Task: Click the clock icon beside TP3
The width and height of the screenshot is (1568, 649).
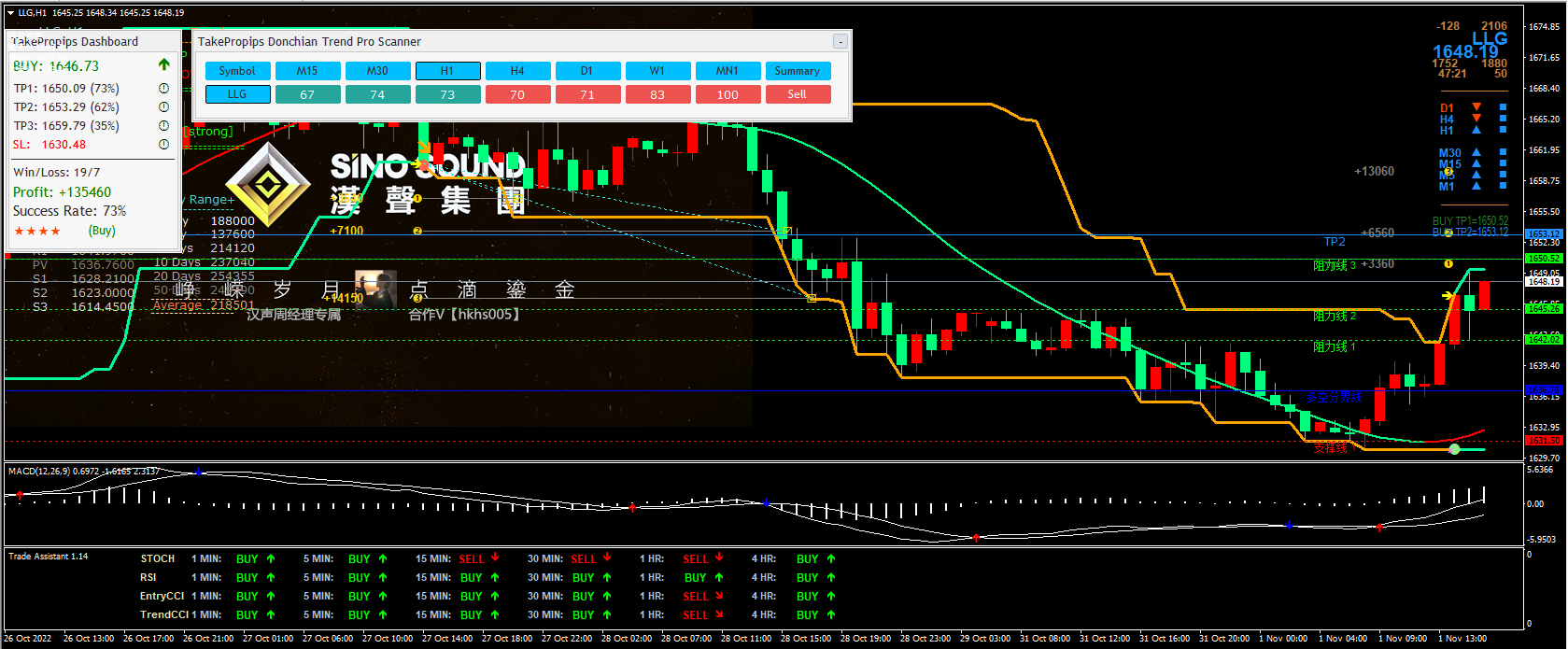Action: pyautogui.click(x=163, y=126)
